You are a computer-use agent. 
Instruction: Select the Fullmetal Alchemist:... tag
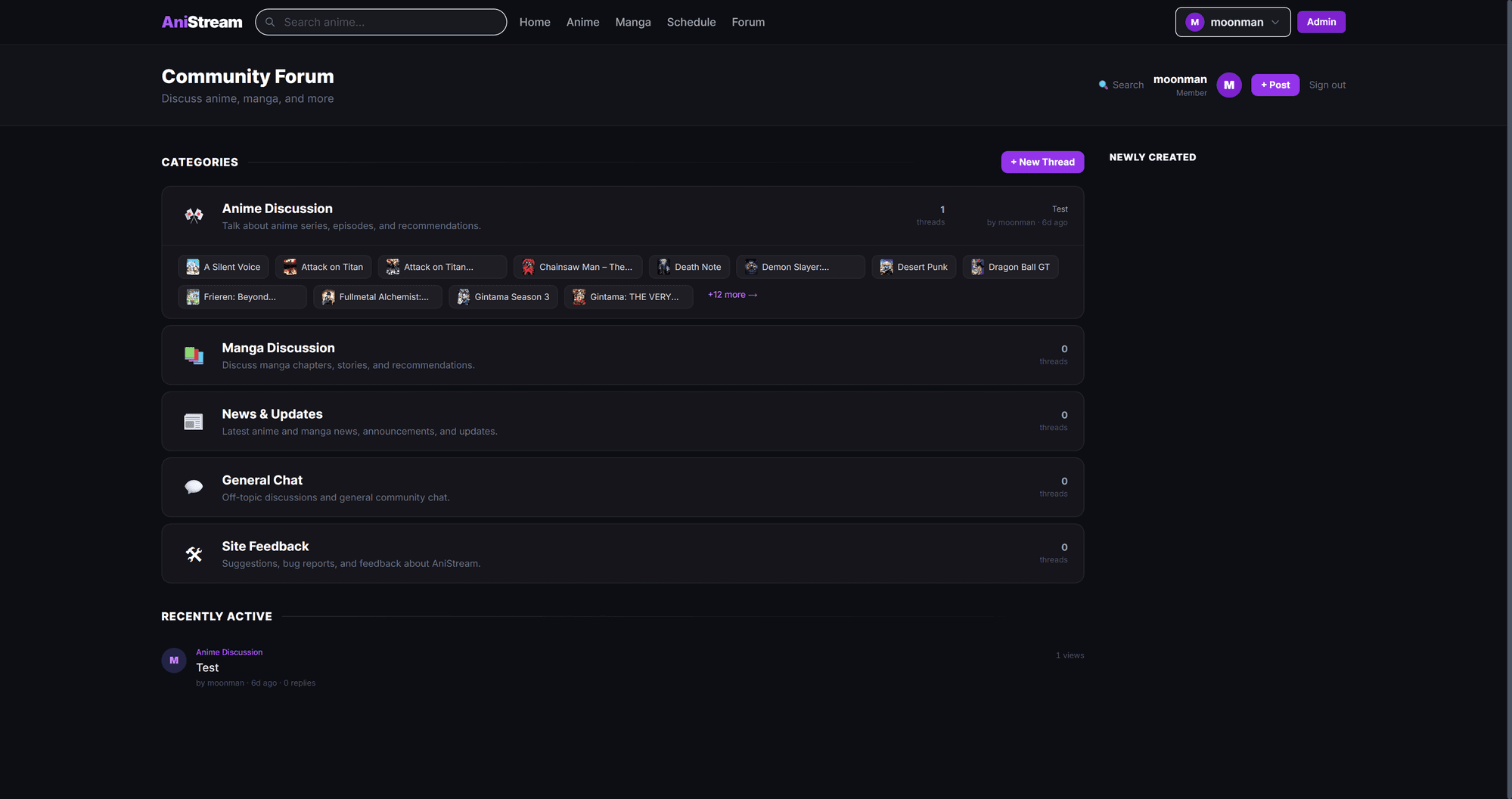pyautogui.click(x=377, y=297)
